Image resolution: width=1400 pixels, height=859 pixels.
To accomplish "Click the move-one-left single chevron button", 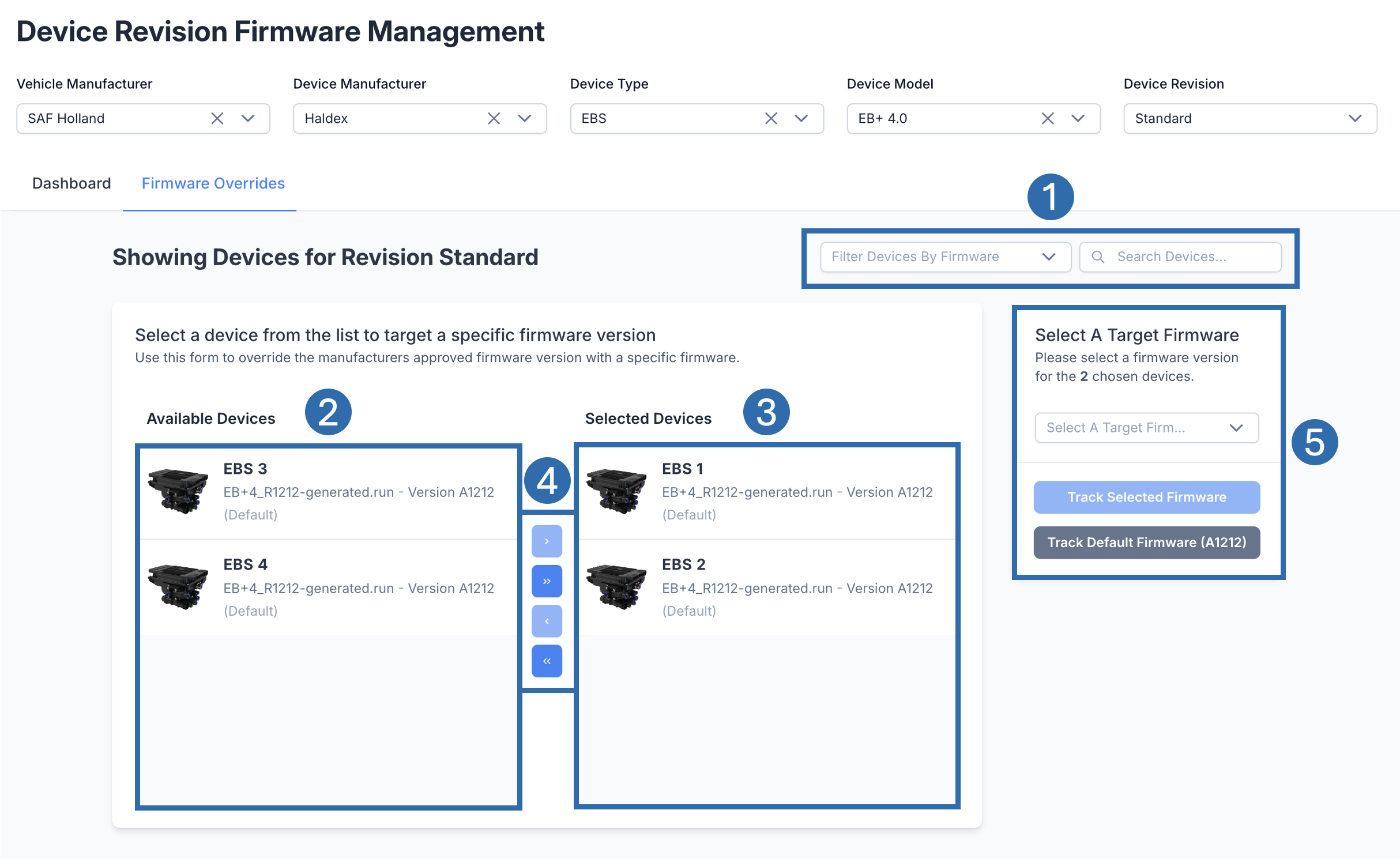I will [x=546, y=621].
